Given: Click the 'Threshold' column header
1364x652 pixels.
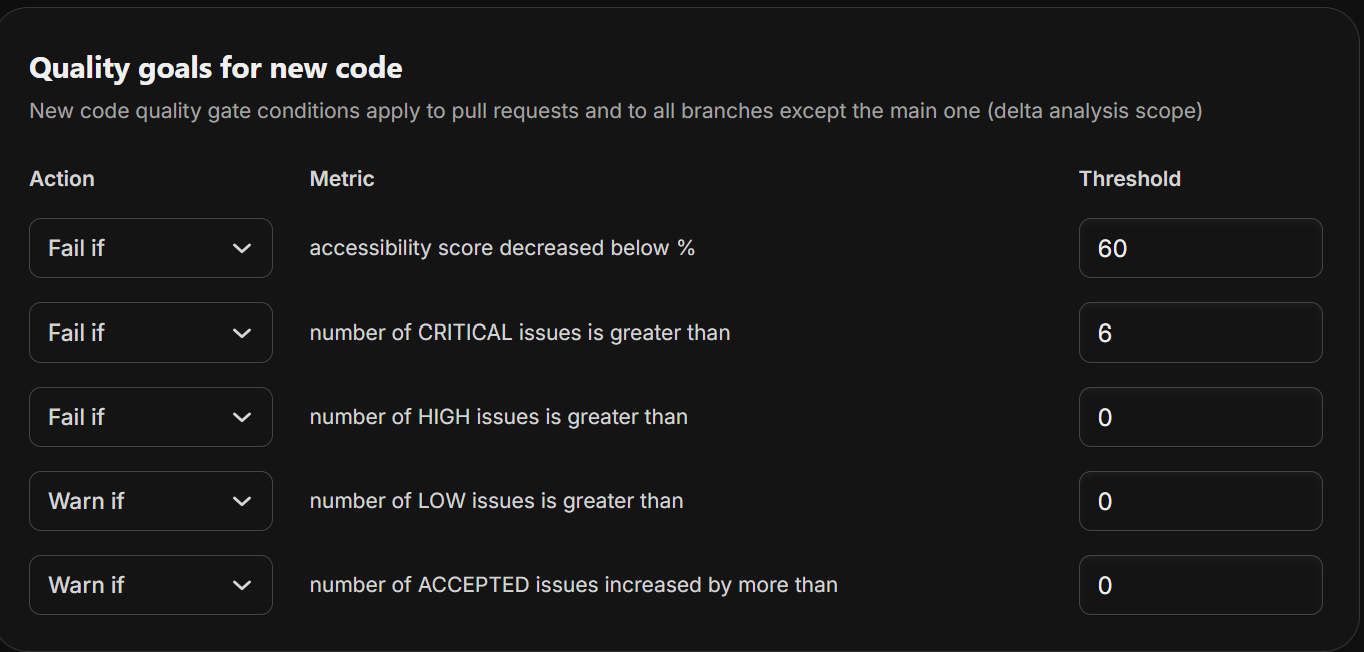Looking at the screenshot, I should pyautogui.click(x=1130, y=178).
